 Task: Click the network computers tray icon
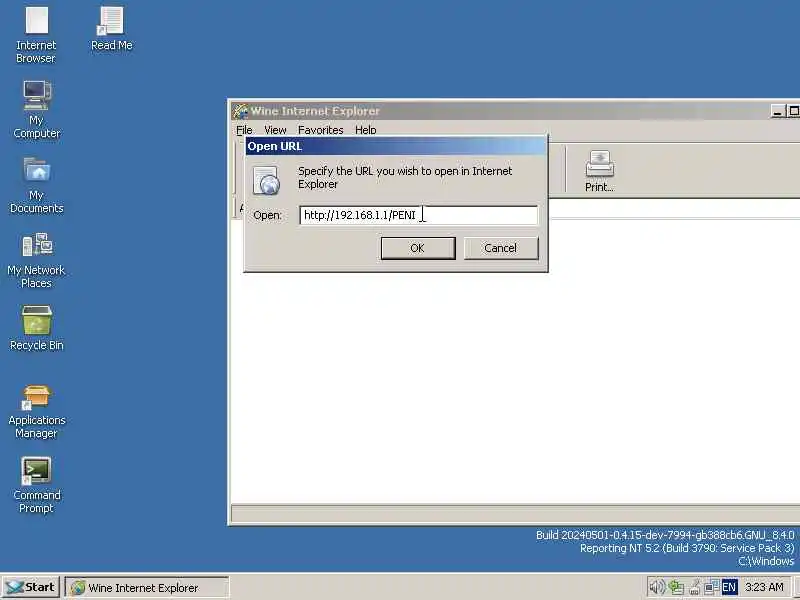click(711, 587)
